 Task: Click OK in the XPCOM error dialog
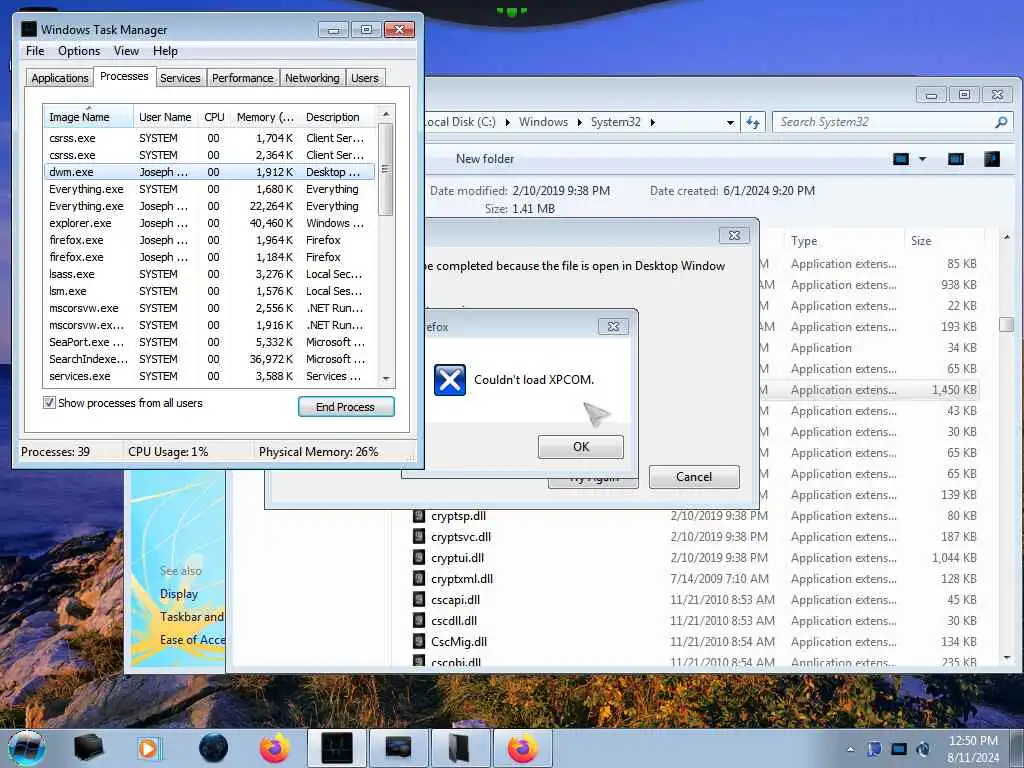click(x=581, y=447)
